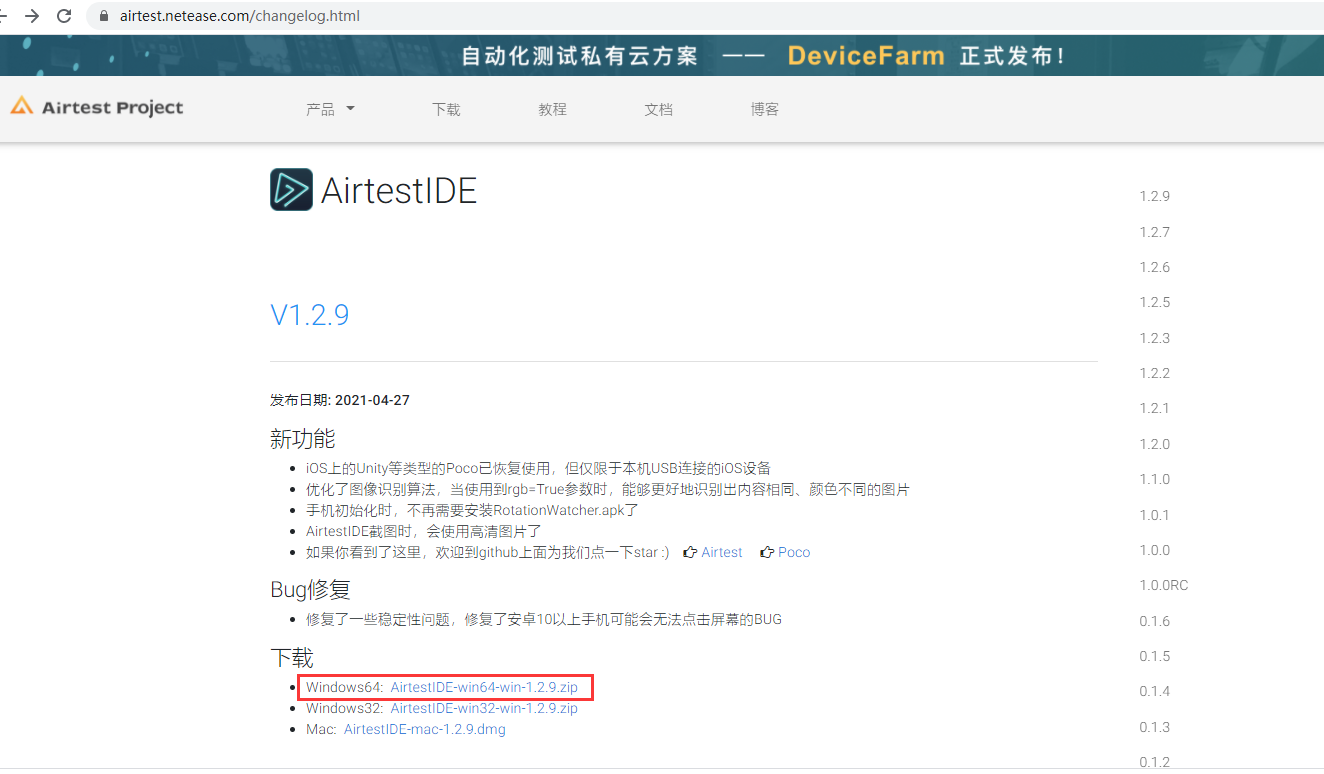The width and height of the screenshot is (1324, 774).
Task: Download AirtestIDE-win32-win-1.2.9.zip
Action: (484, 708)
